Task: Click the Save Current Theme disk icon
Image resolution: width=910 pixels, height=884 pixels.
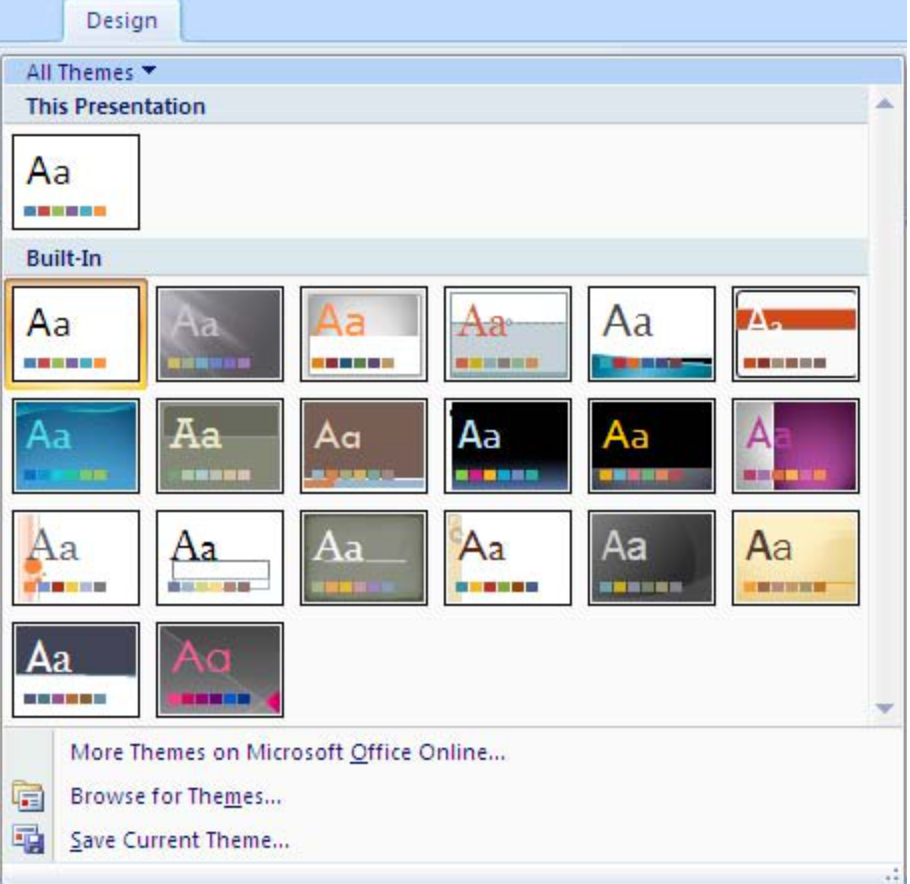Action: pos(28,840)
